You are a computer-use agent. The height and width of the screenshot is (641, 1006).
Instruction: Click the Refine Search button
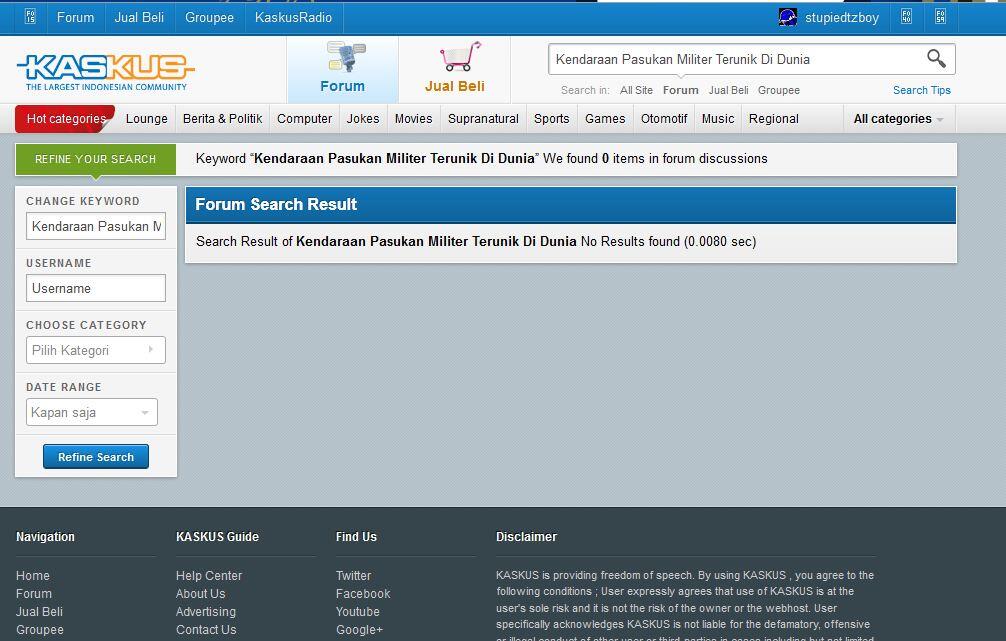point(96,456)
